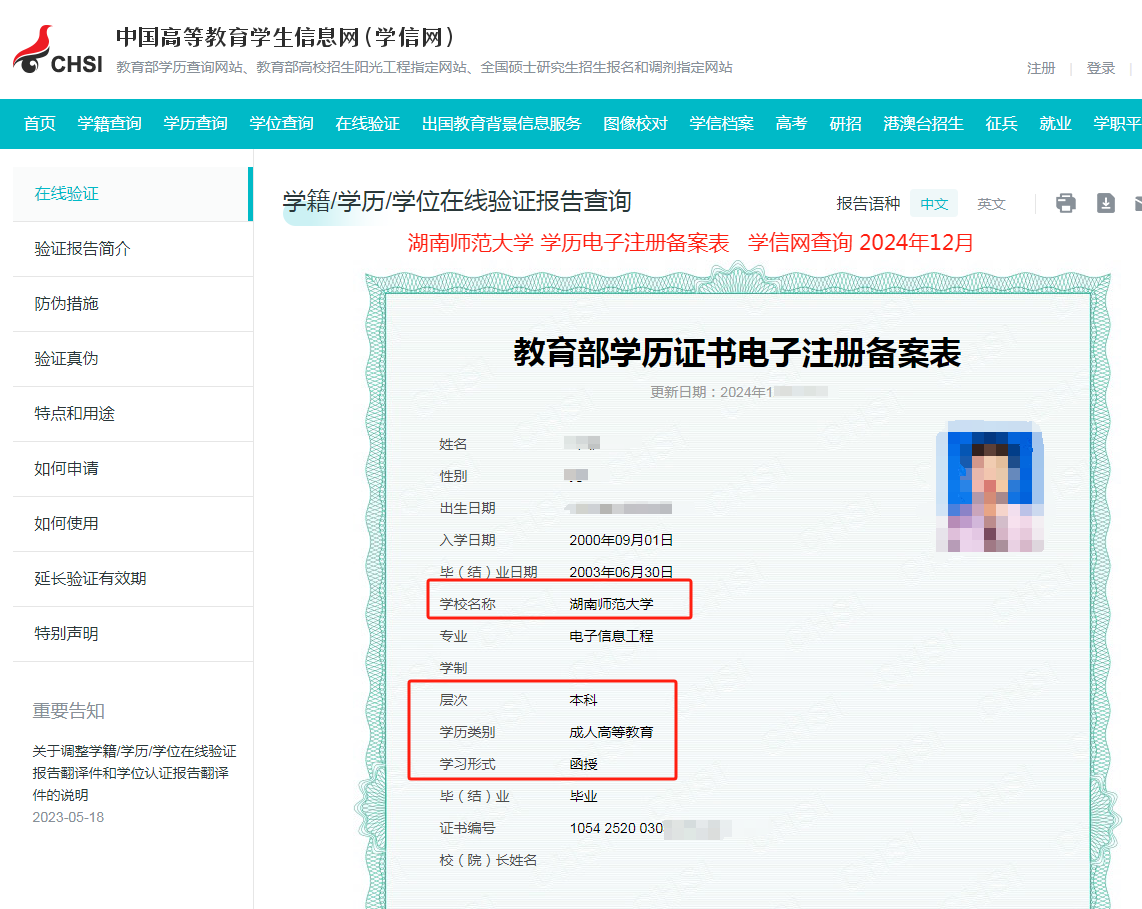Select 如何申请 in the sidebar
This screenshot has height=909, width=1142.
[133, 469]
